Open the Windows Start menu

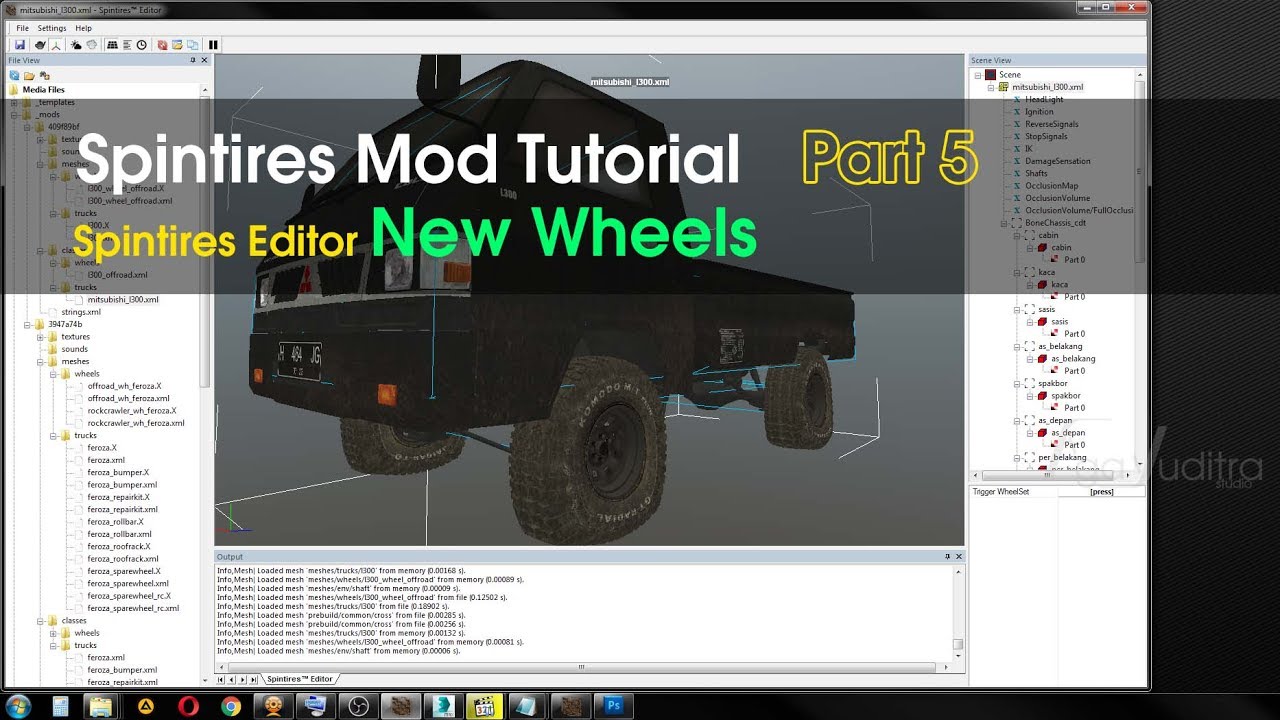click(18, 706)
